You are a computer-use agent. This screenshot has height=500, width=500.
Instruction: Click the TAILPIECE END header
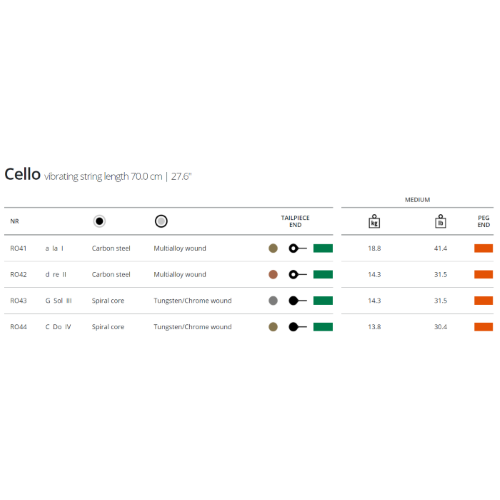[295, 221]
